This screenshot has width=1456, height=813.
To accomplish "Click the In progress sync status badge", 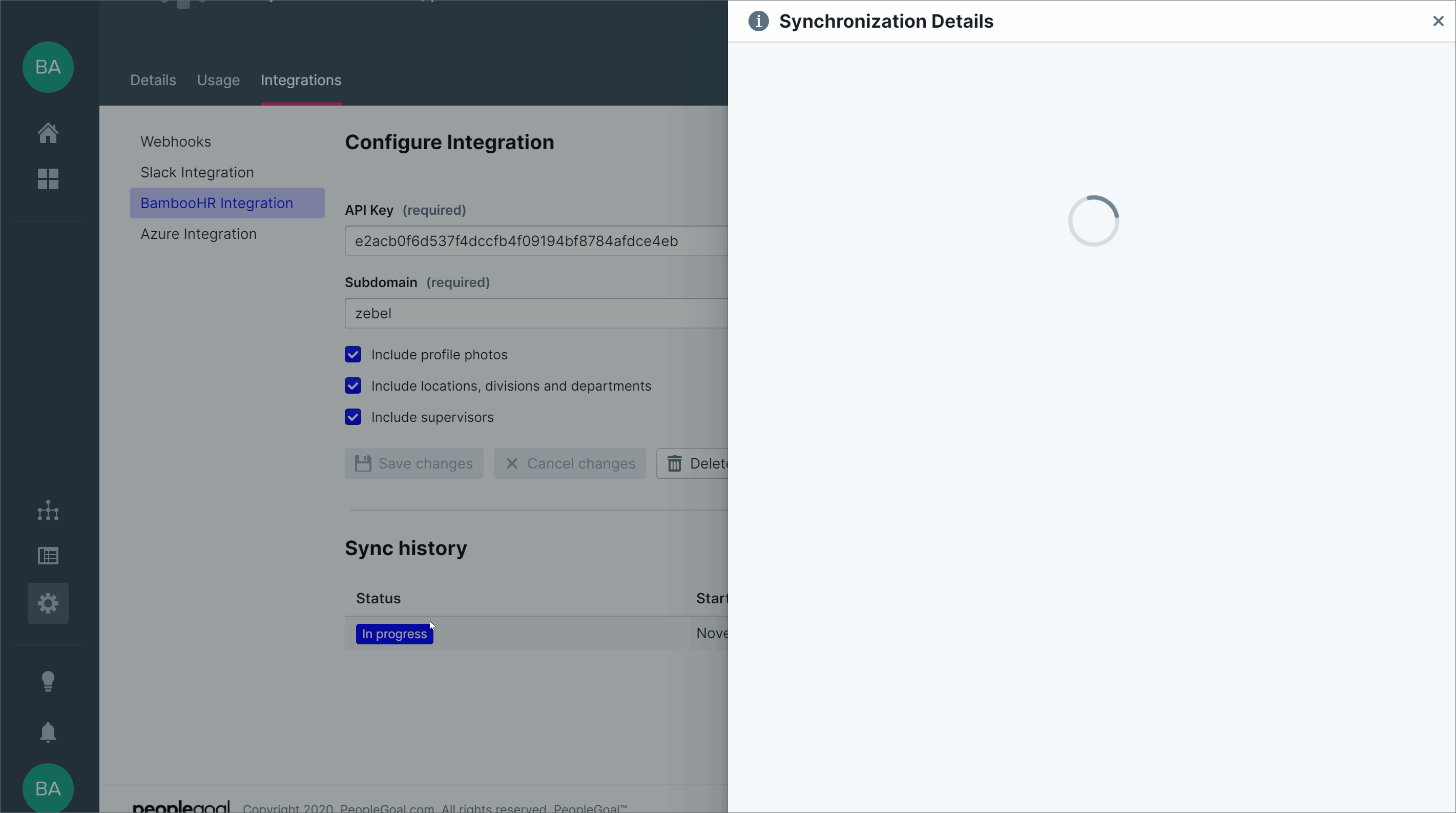I will (393, 633).
